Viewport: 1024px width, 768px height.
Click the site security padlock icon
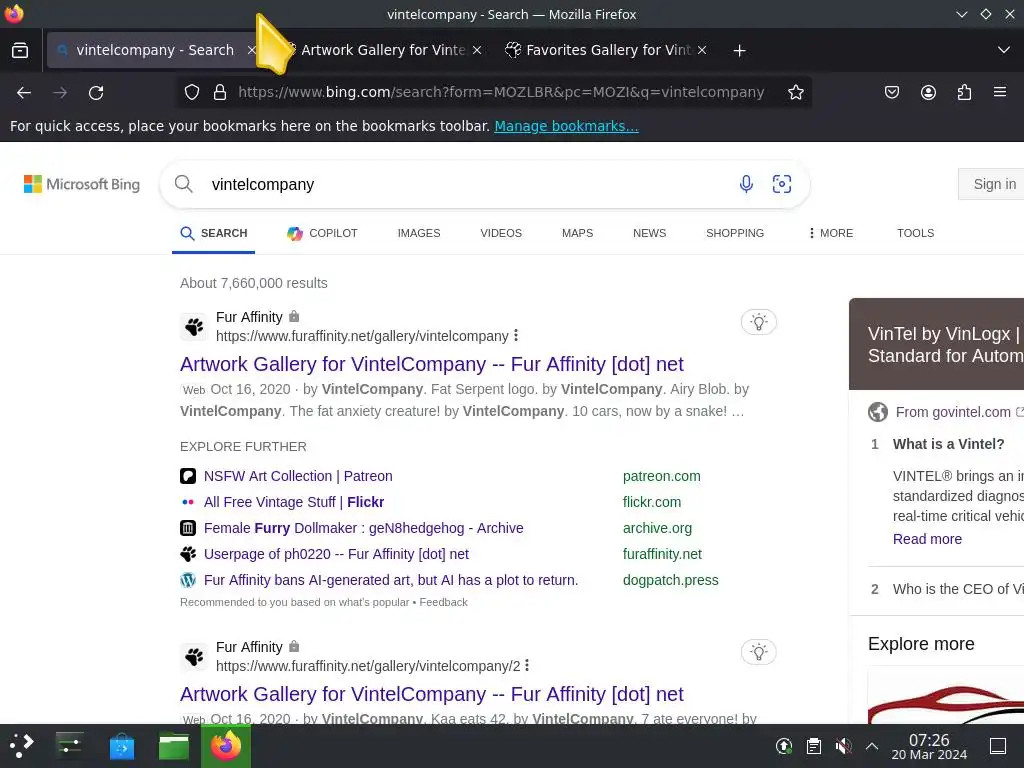tap(220, 93)
